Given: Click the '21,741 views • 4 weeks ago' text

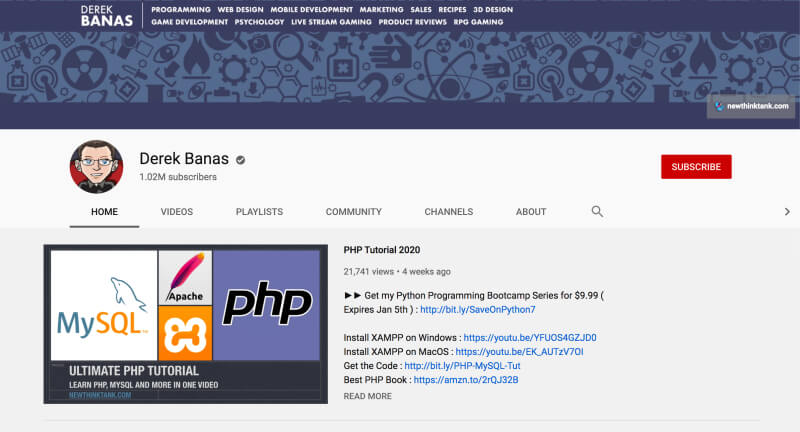Looking at the screenshot, I should (x=397, y=272).
